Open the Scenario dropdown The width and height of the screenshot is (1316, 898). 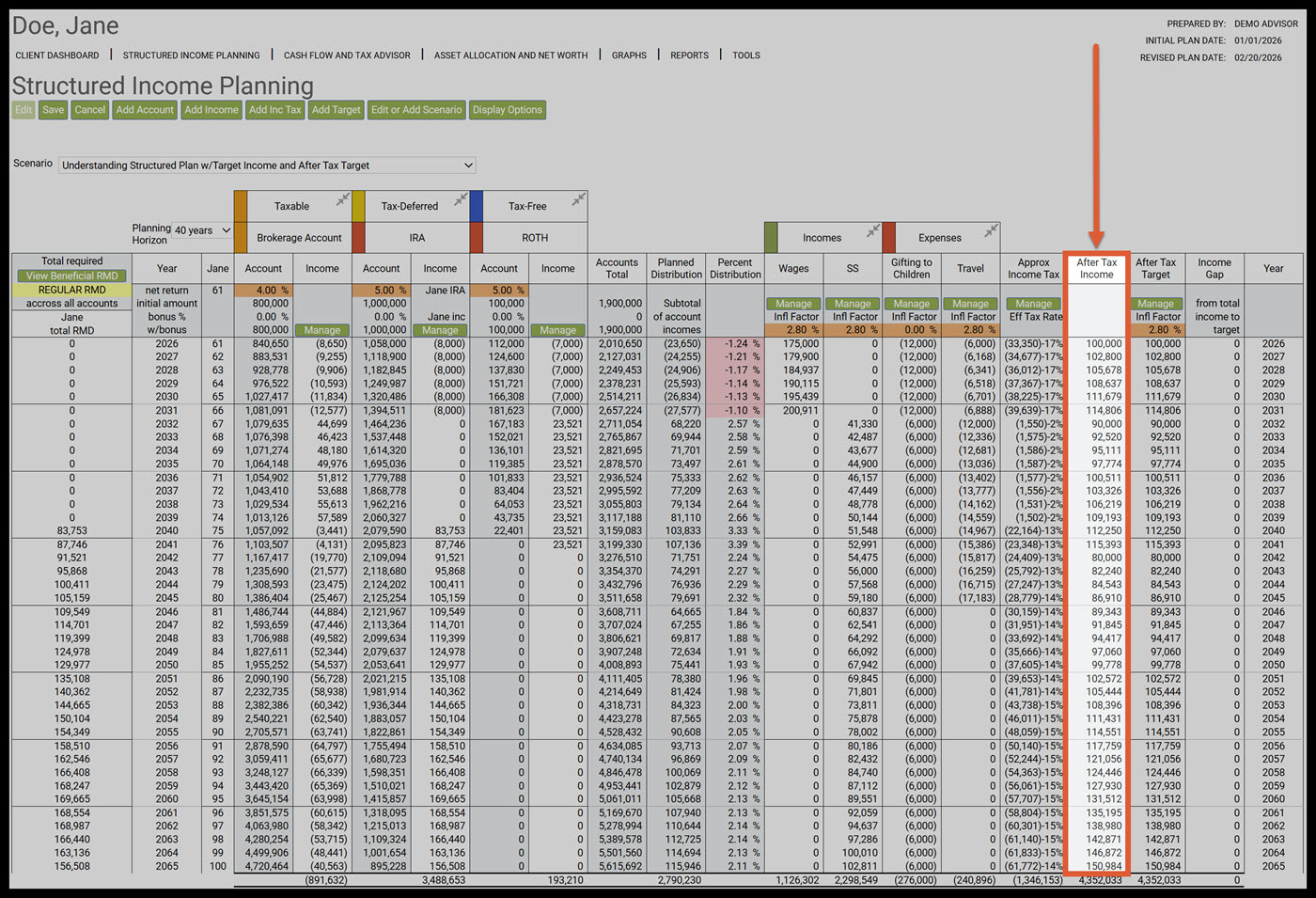267,165
